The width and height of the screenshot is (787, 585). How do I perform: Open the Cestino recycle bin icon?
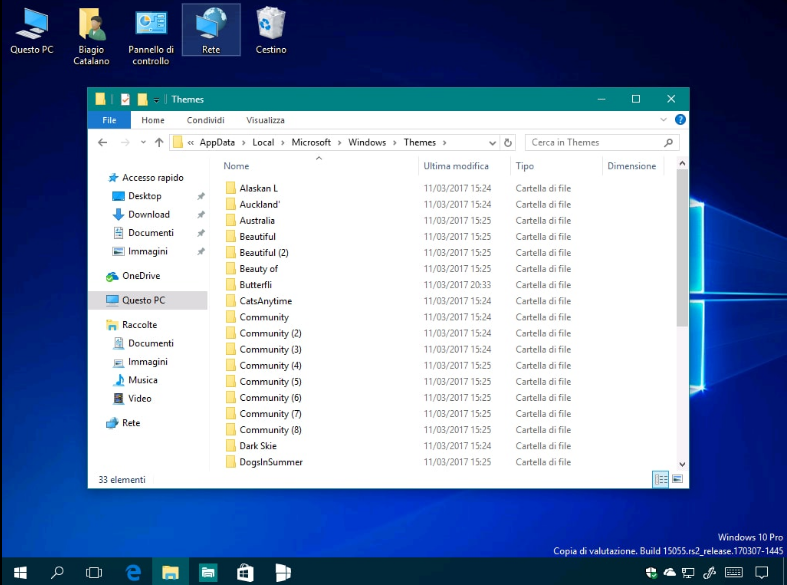coord(271,30)
